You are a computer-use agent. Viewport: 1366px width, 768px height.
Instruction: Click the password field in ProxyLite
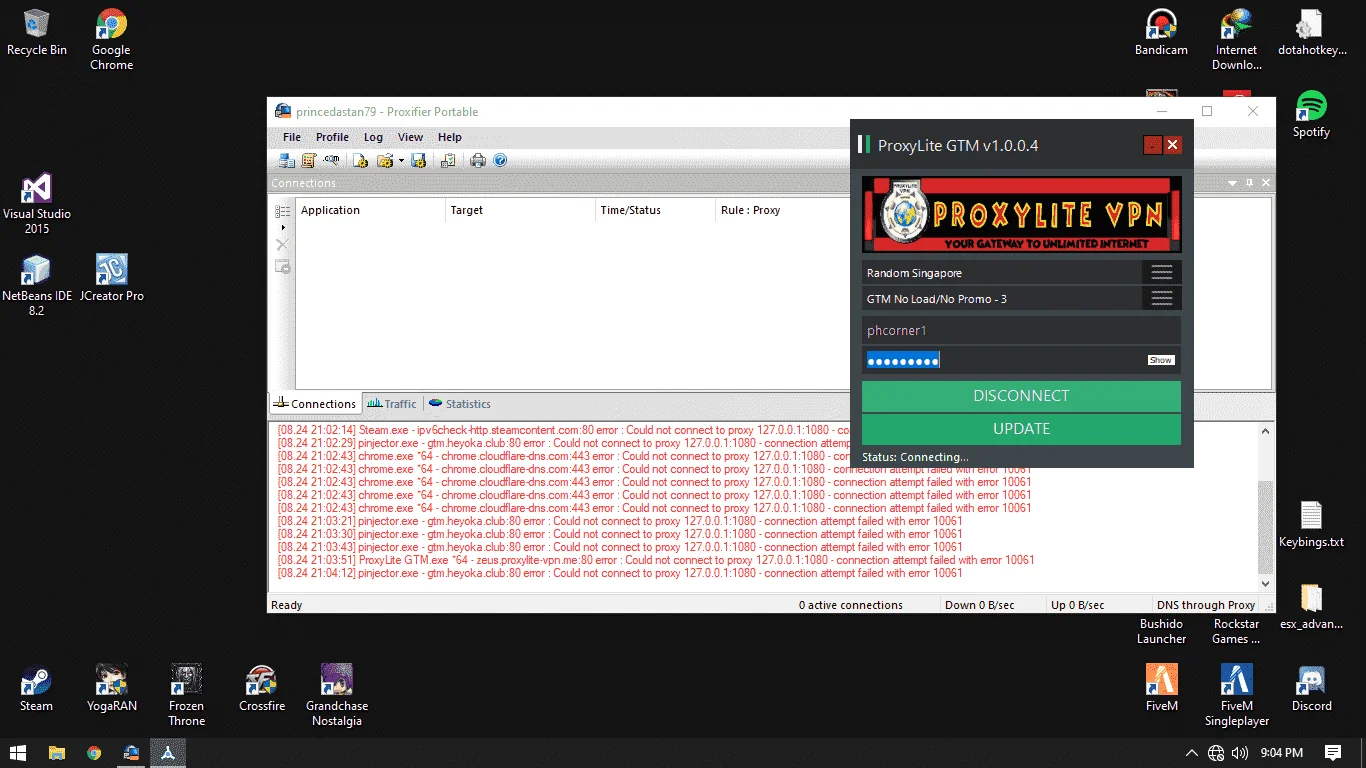coord(1021,360)
